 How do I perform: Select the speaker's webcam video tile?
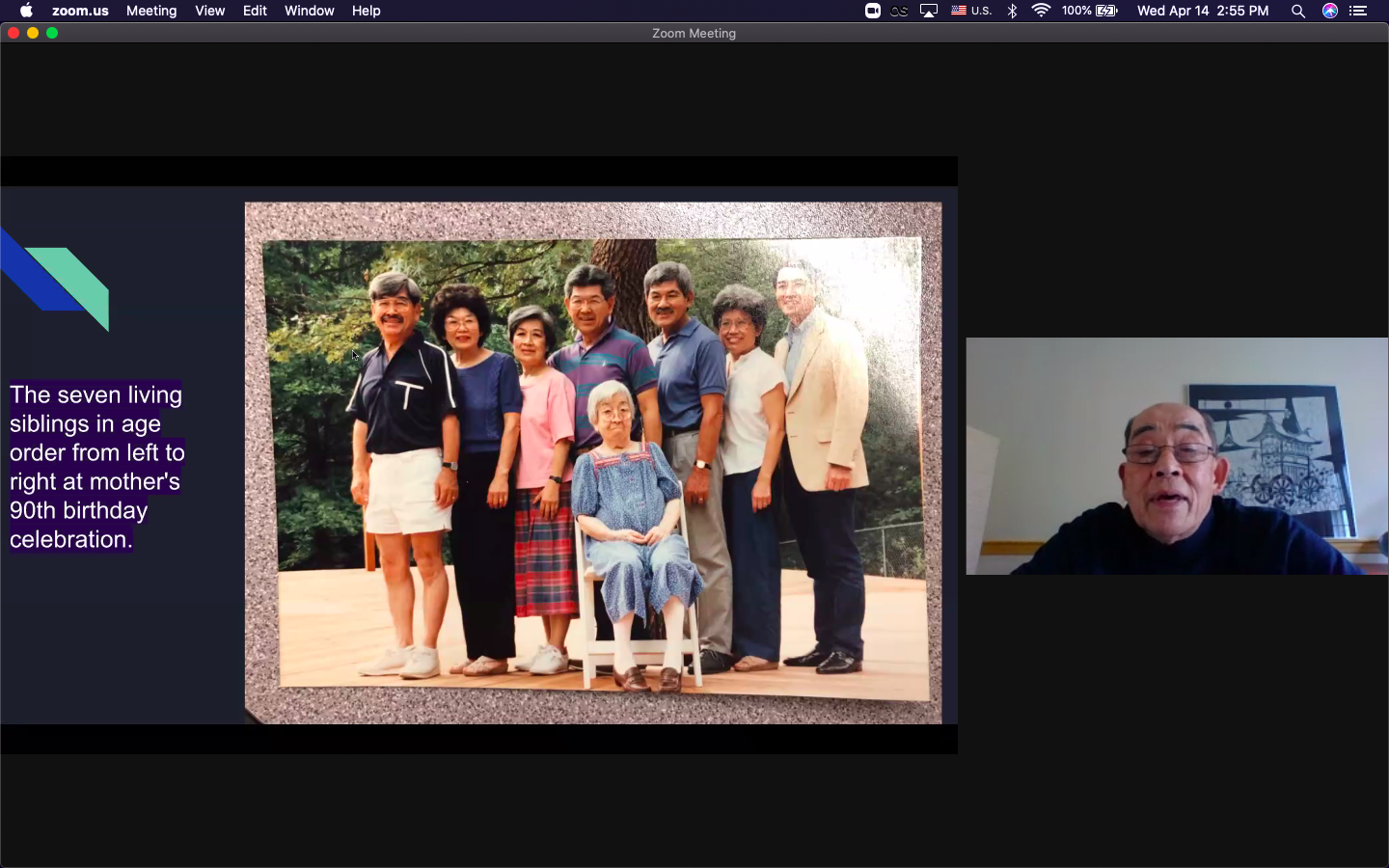point(1177,456)
